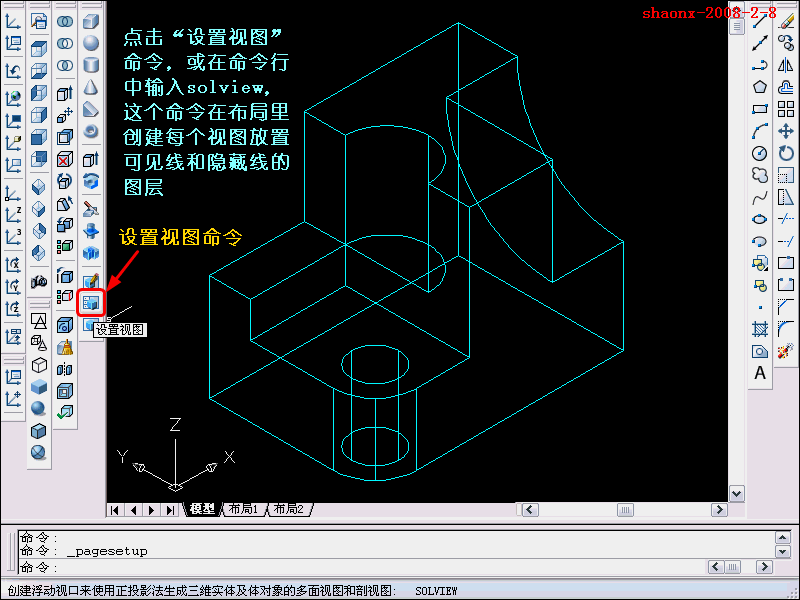Click command line scroll left arrow
The height and width of the screenshot is (600, 800).
pyautogui.click(x=715, y=567)
